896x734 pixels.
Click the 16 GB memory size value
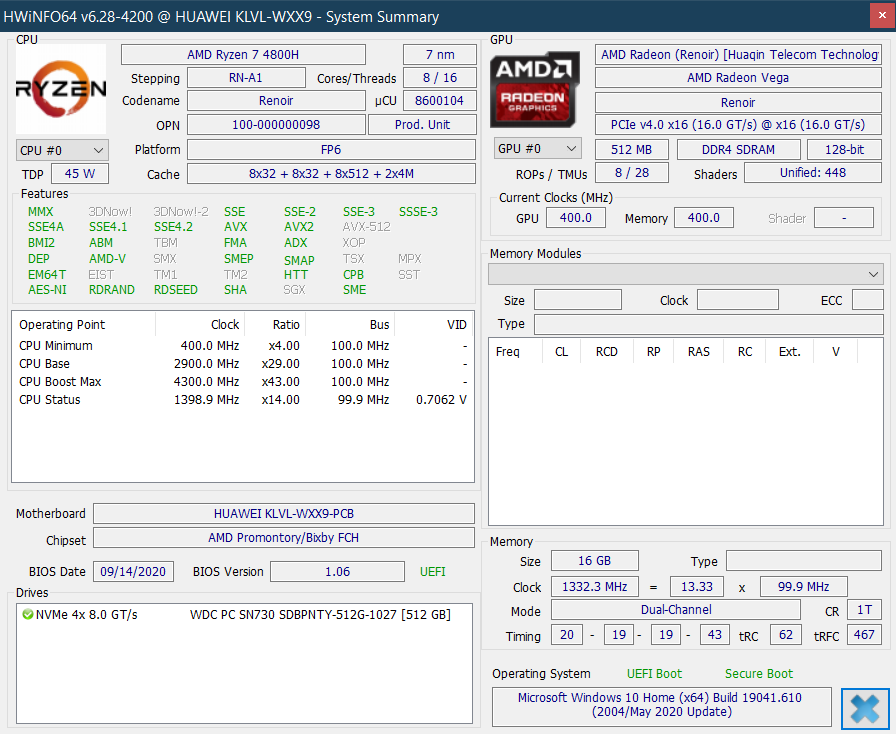594,561
